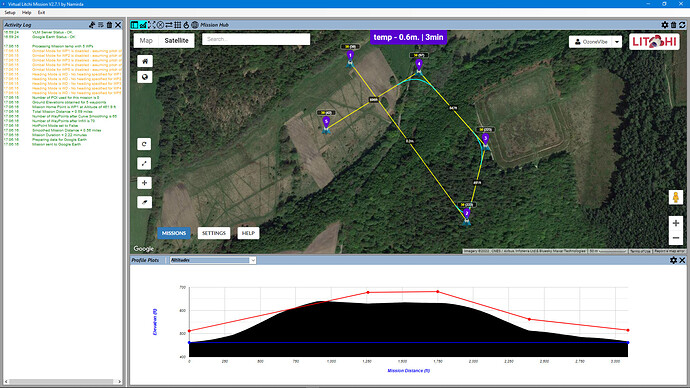Close the Profile Plots panel

(x=682, y=260)
